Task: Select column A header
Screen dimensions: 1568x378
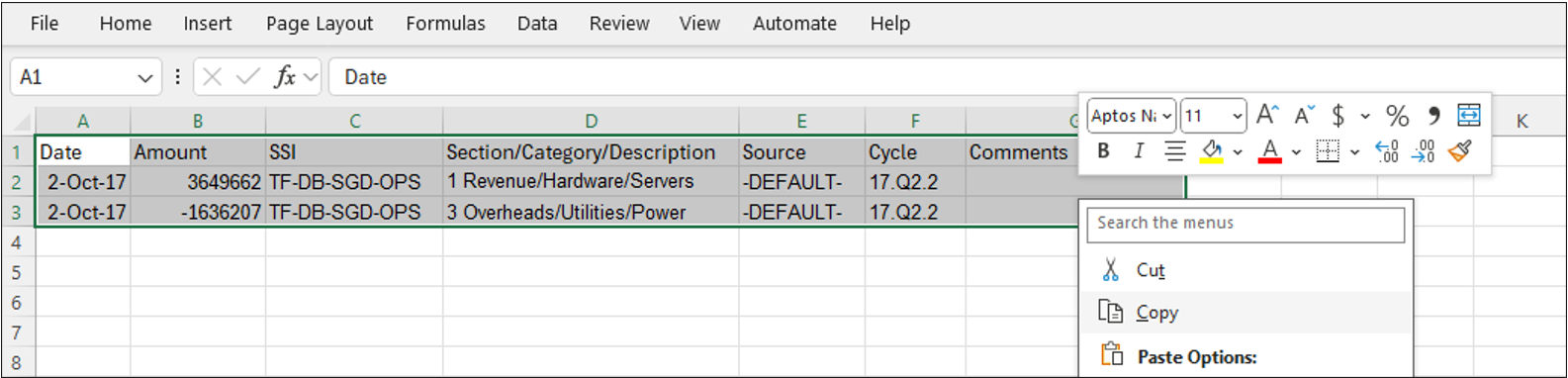Action: [83, 122]
